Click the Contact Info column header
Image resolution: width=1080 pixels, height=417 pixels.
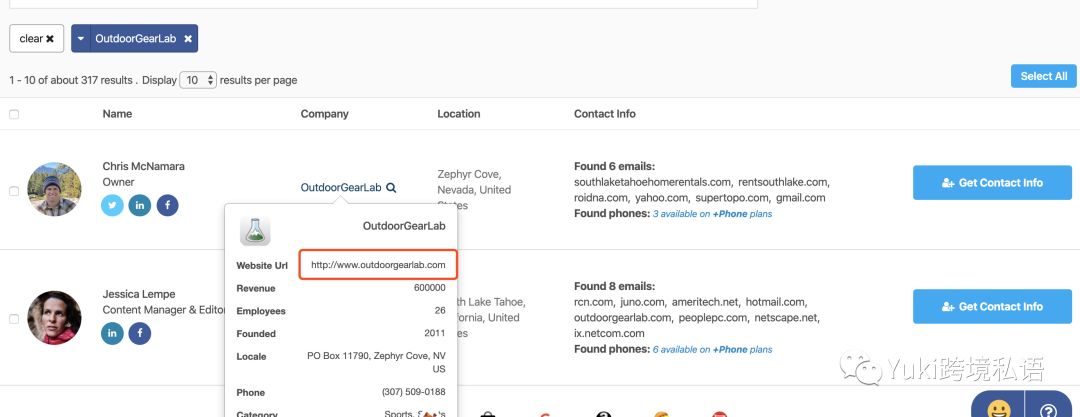pyautogui.click(x=605, y=114)
